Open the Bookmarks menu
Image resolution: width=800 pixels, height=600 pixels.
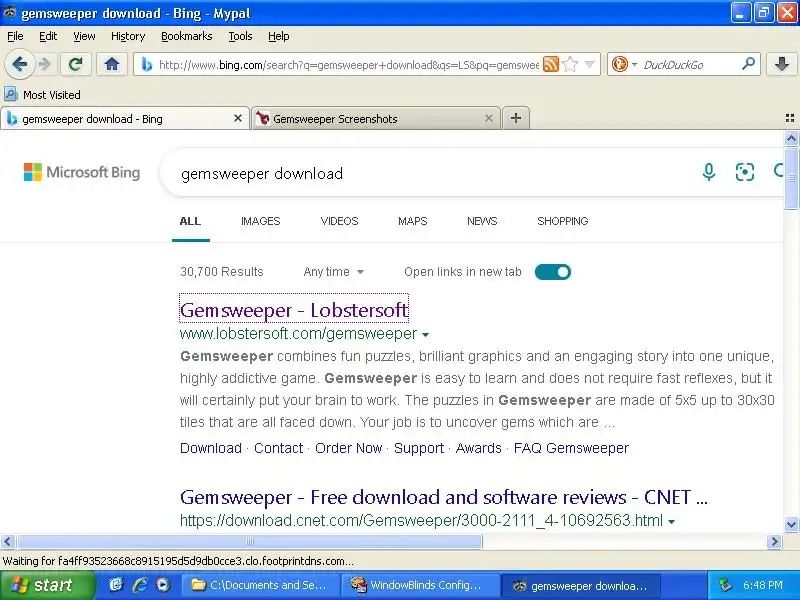[187, 36]
